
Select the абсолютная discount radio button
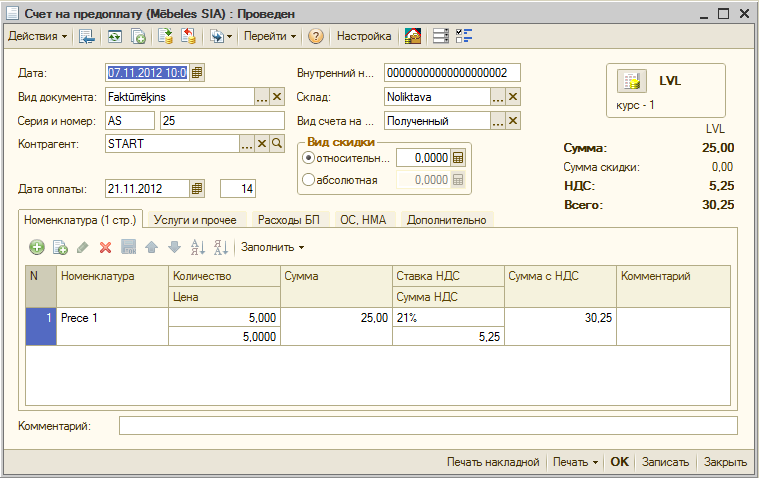(x=308, y=180)
